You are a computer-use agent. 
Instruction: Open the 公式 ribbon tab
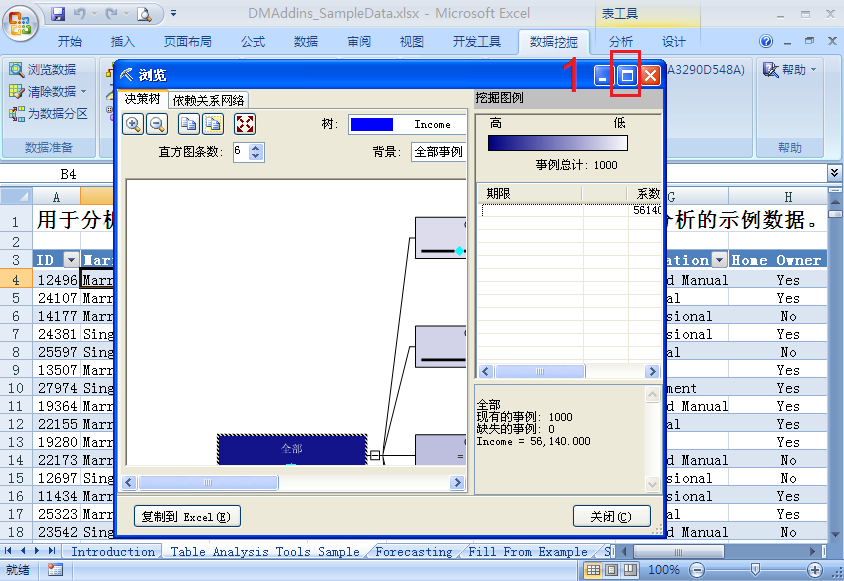pyautogui.click(x=252, y=41)
